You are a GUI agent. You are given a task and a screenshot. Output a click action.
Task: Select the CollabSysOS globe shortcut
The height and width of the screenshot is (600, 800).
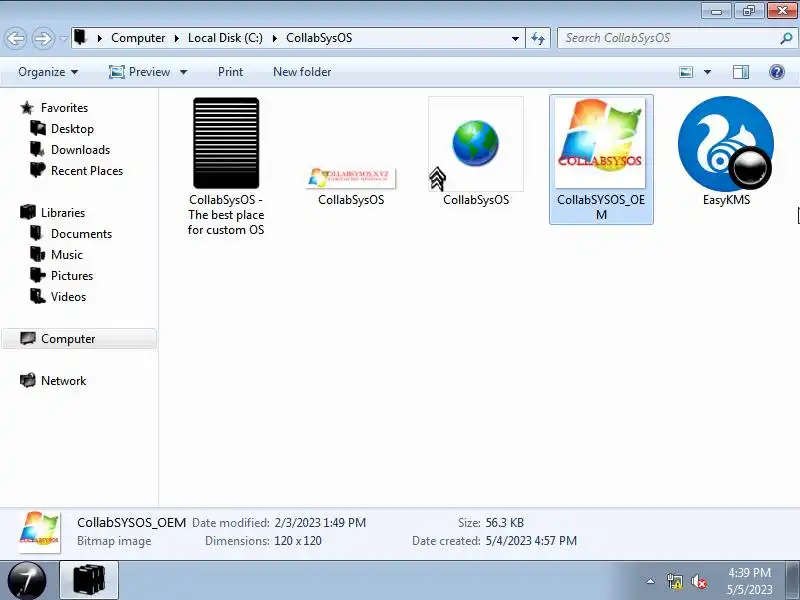point(476,144)
